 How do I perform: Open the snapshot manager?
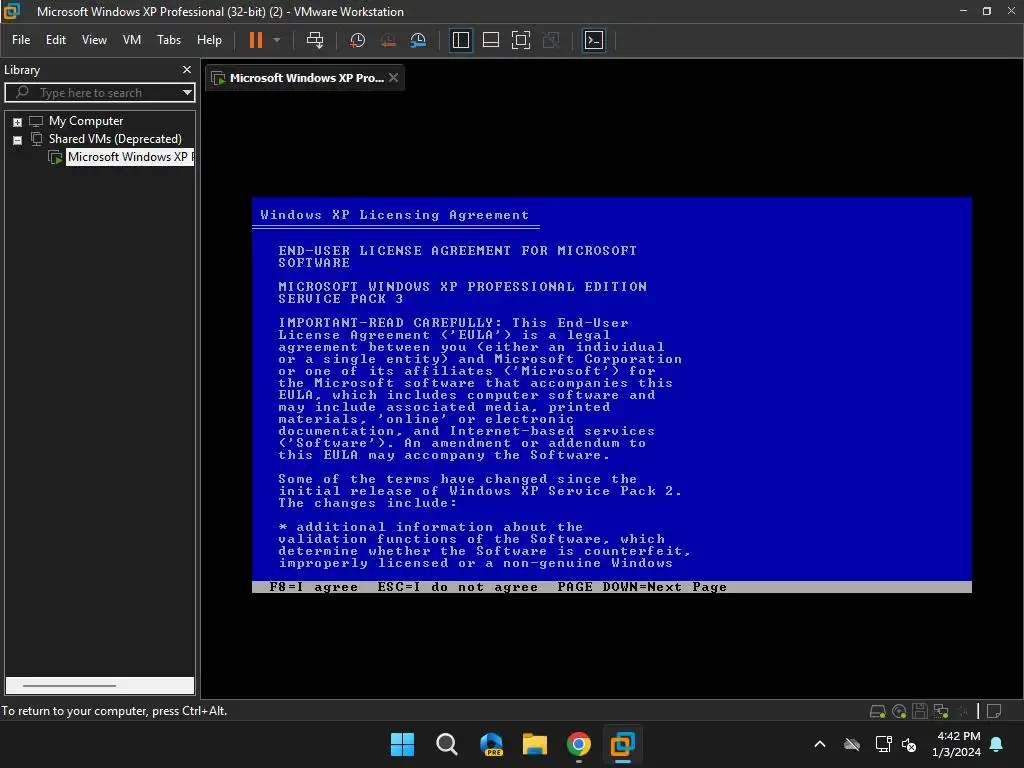point(418,40)
